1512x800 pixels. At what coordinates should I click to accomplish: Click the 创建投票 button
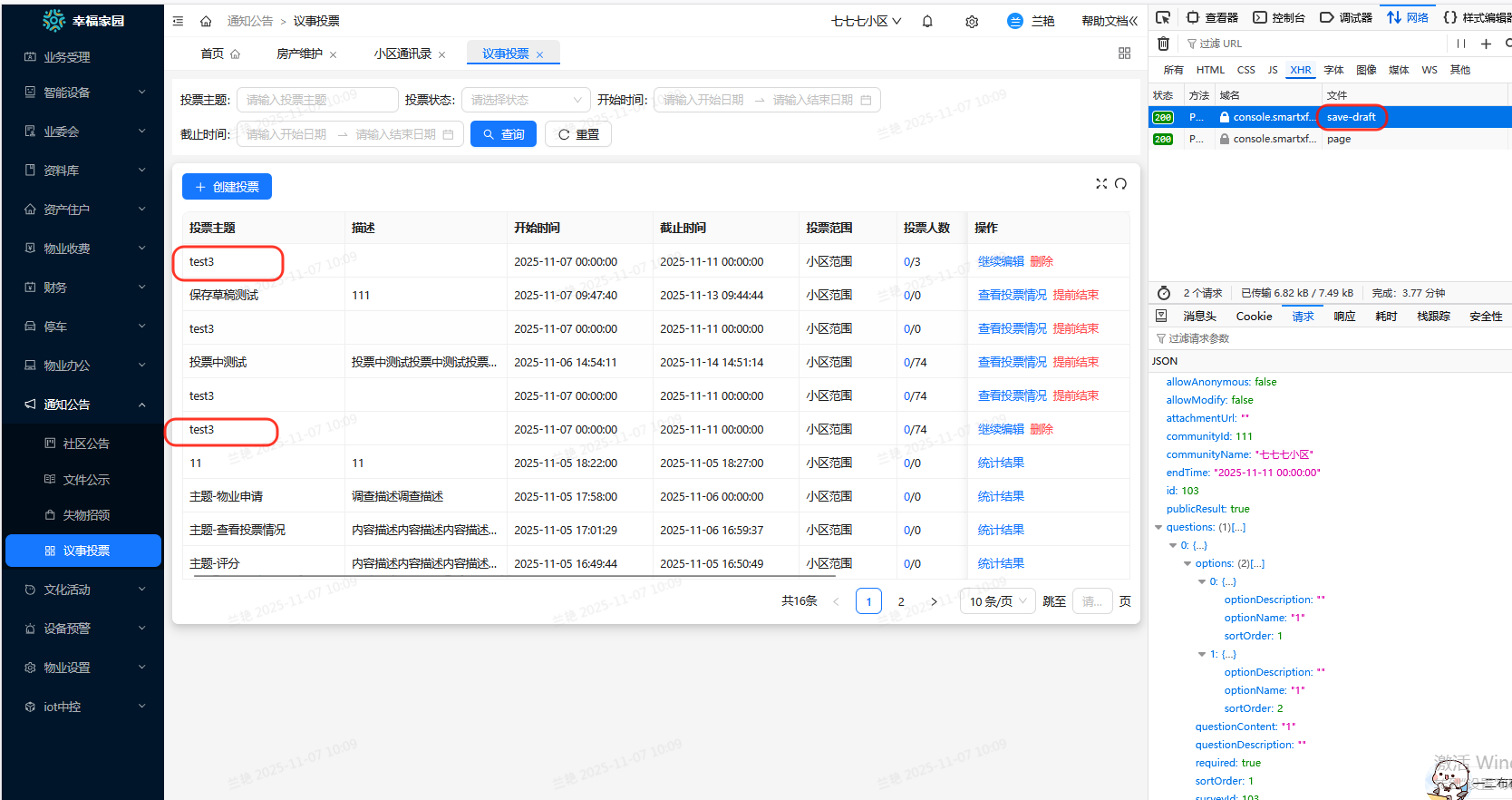point(227,187)
